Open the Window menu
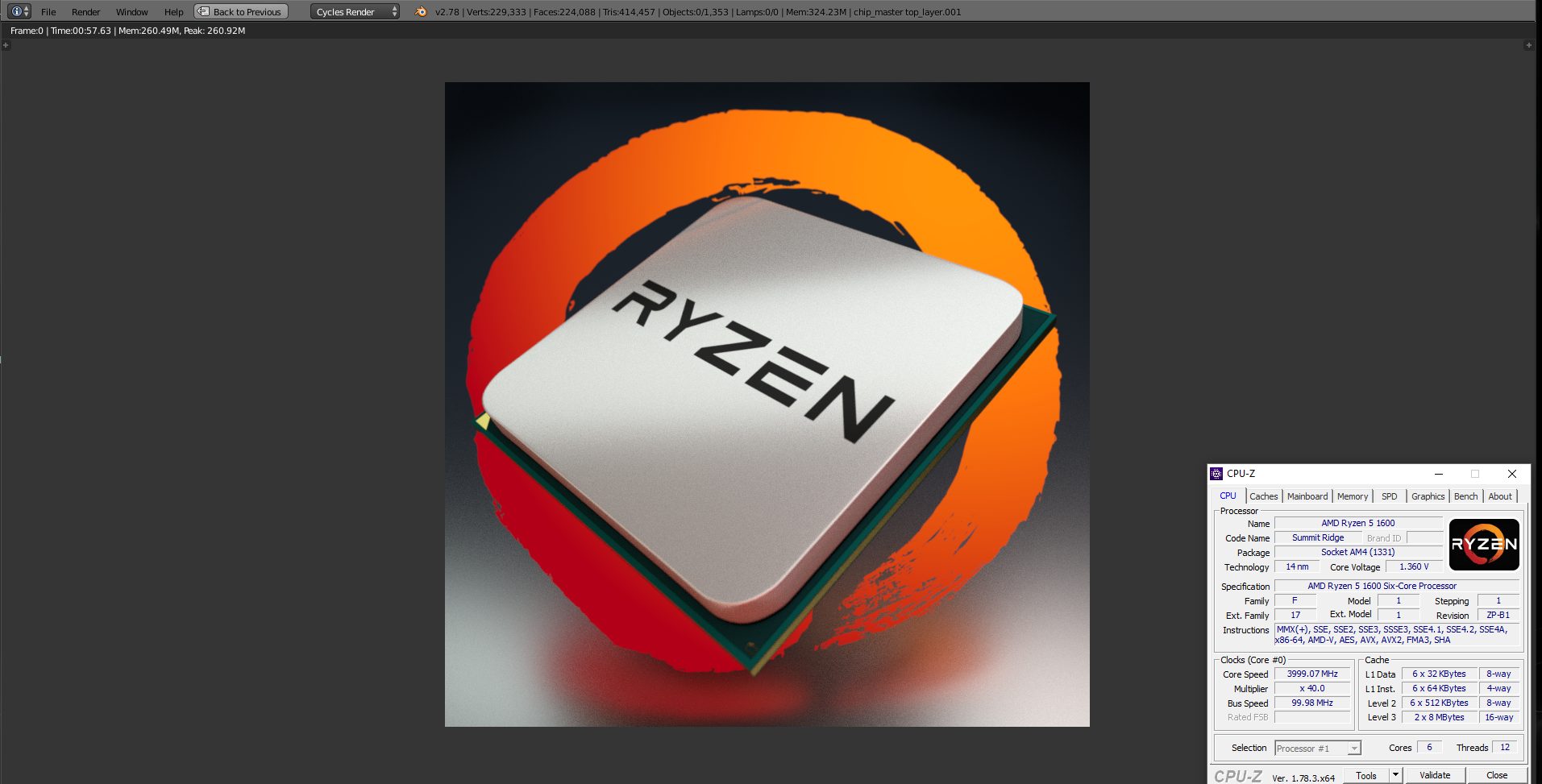Viewport: 1542px width, 784px height. coord(131,12)
